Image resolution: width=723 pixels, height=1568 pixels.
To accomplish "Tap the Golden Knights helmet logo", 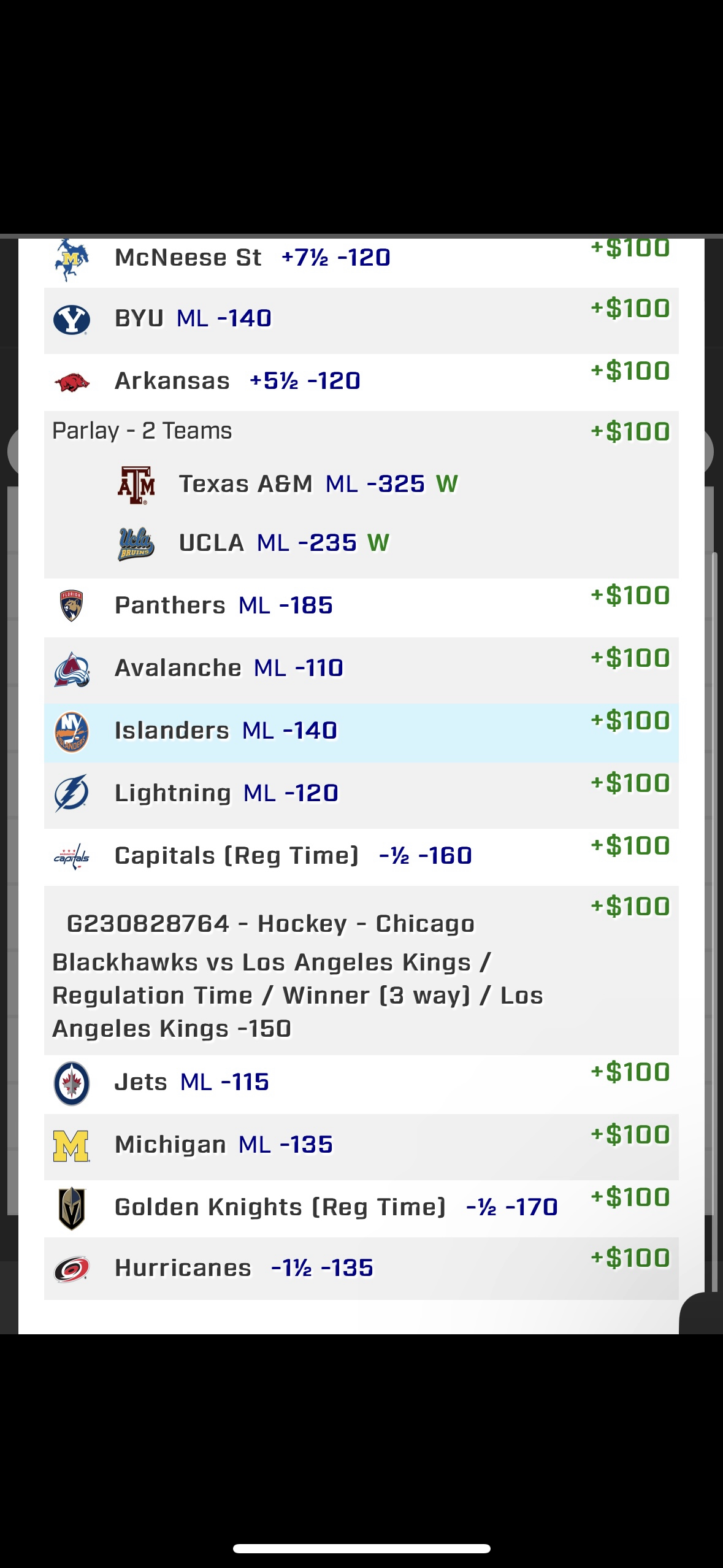I will (x=72, y=1209).
